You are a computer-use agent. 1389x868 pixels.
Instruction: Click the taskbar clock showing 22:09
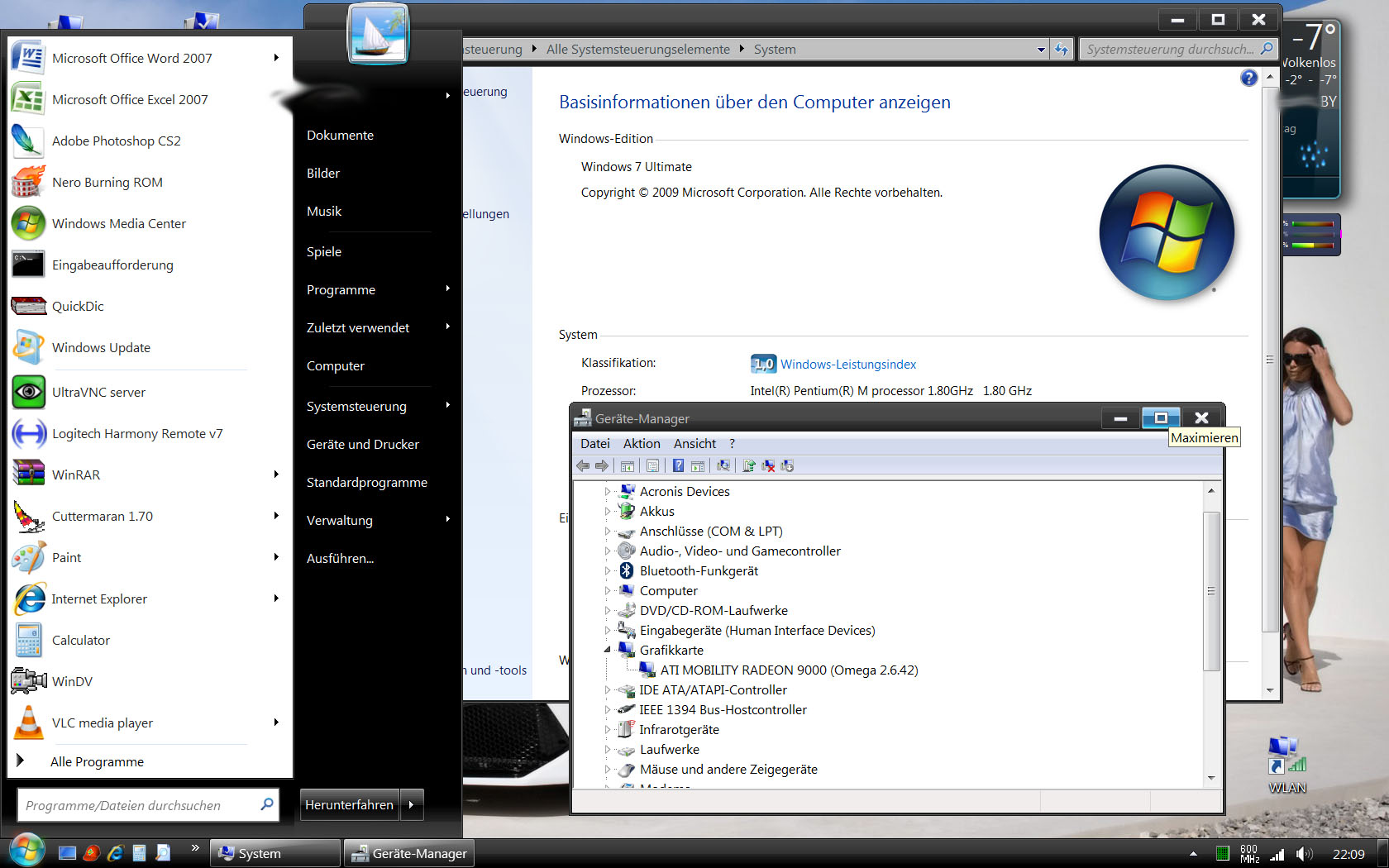pyautogui.click(x=1348, y=854)
